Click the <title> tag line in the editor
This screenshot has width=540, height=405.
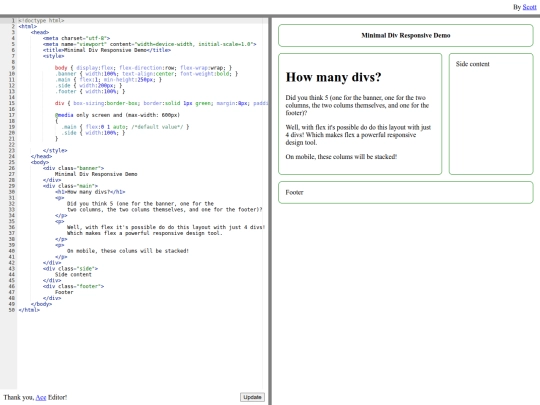[x=107, y=50]
